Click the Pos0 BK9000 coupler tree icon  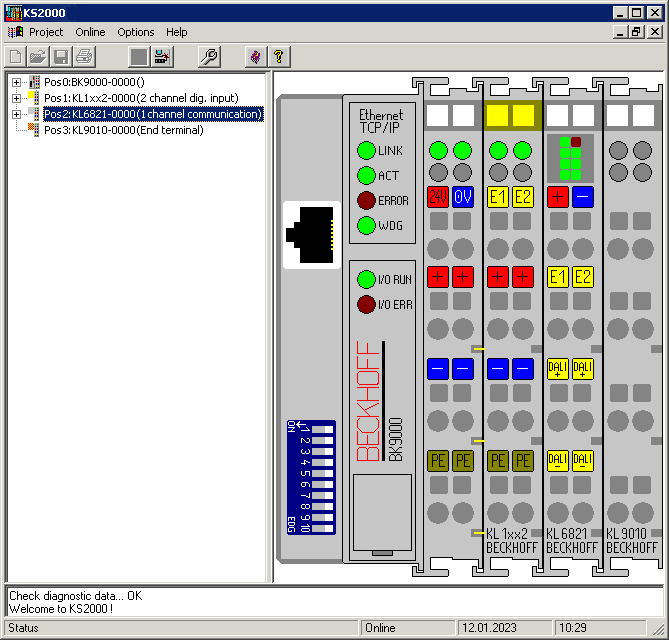pos(34,81)
